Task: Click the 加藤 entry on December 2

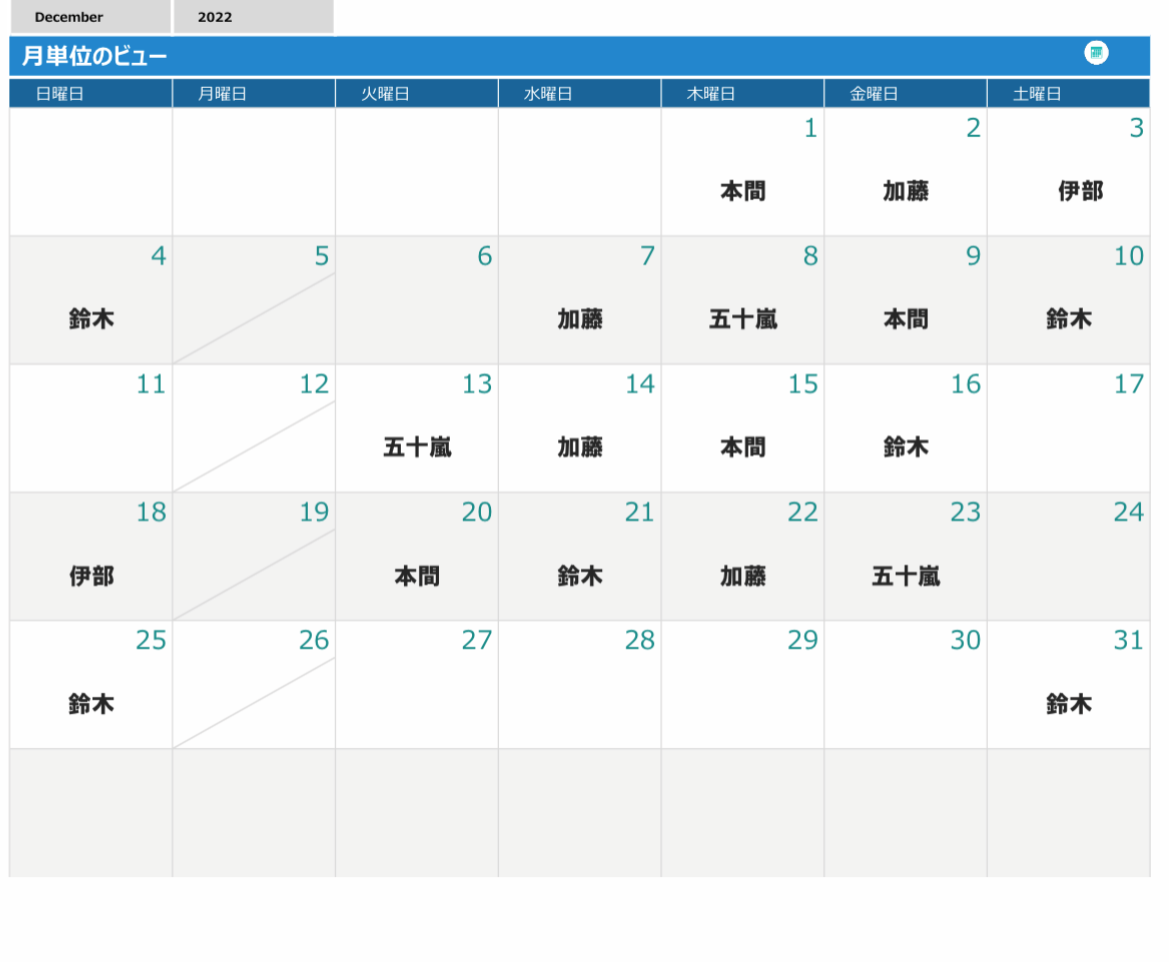Action: coord(906,191)
